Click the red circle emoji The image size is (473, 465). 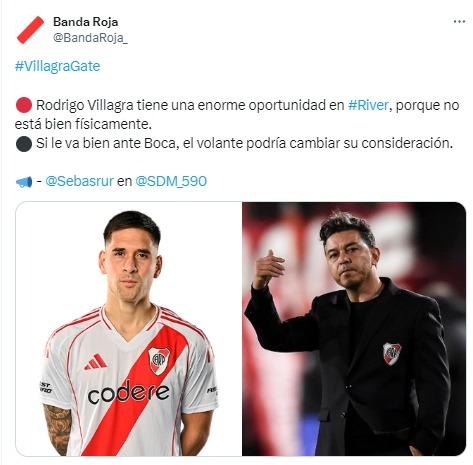click(24, 105)
